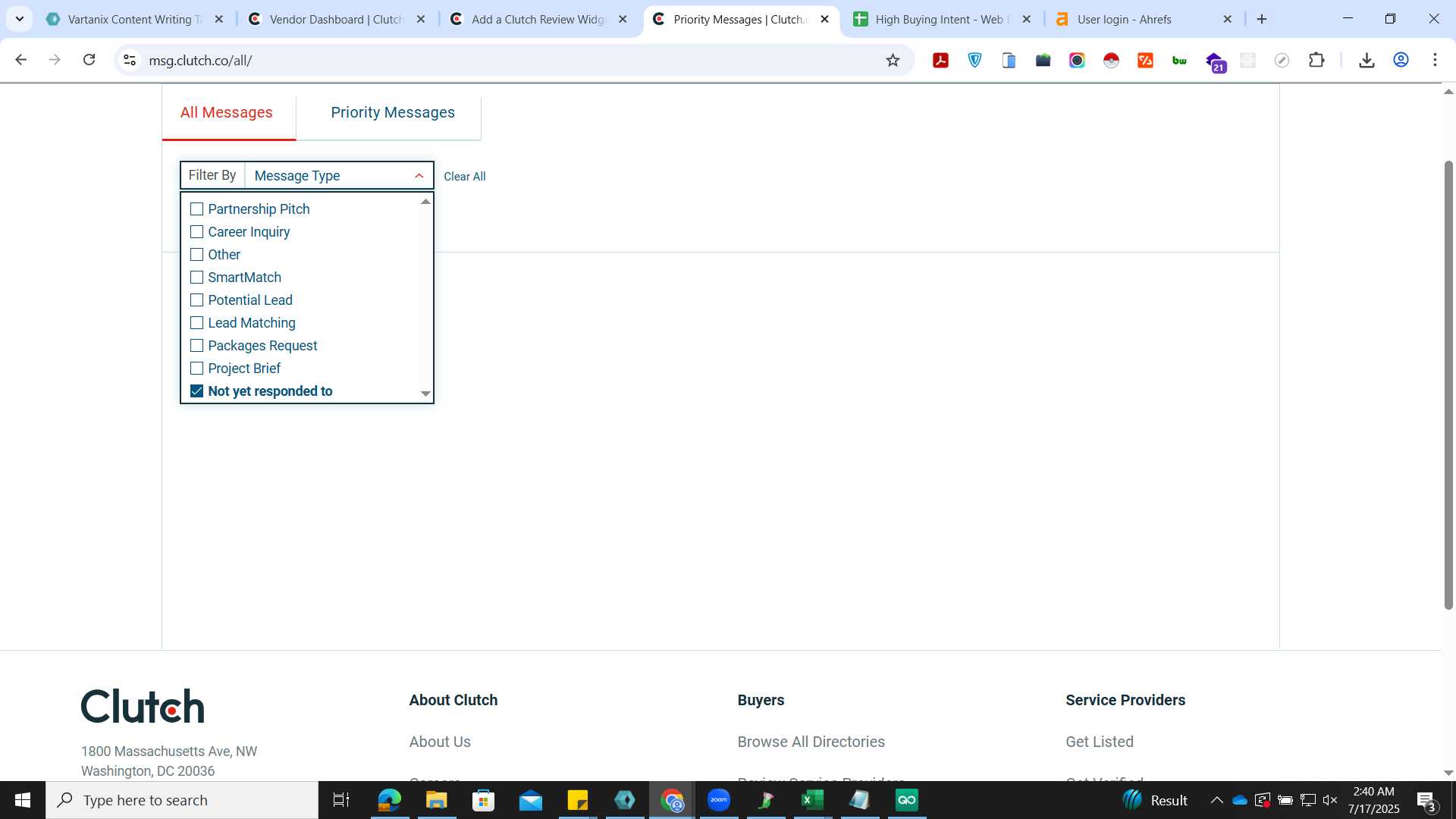The width and height of the screenshot is (1456, 819).
Task: Enable the SmartMatch filter checkbox
Action: tap(197, 278)
